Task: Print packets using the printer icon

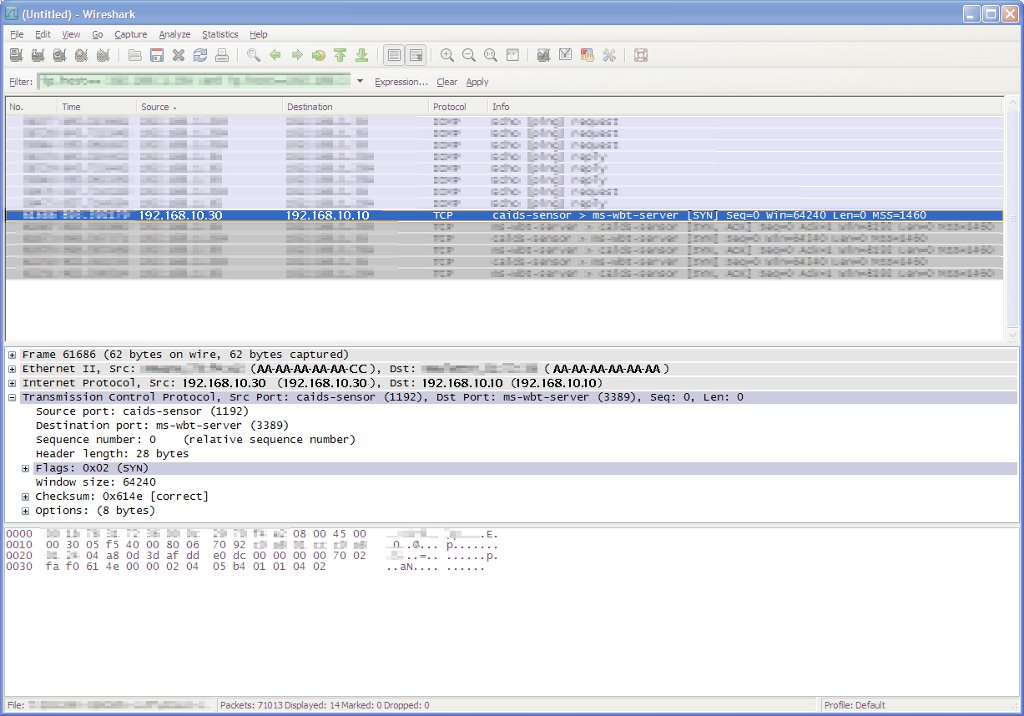Action: (222, 56)
